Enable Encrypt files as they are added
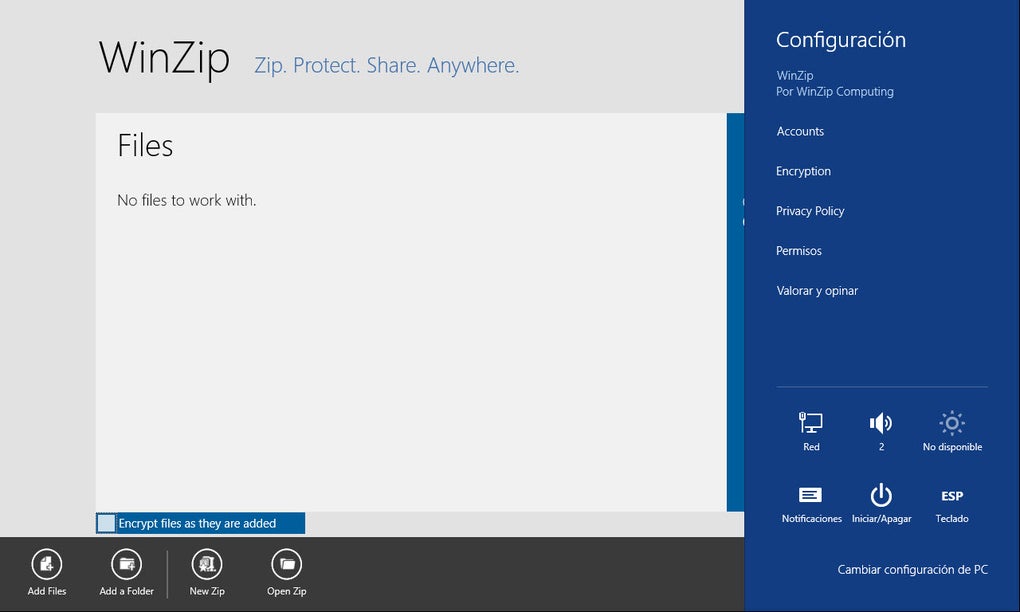1020x612 pixels. [106, 523]
